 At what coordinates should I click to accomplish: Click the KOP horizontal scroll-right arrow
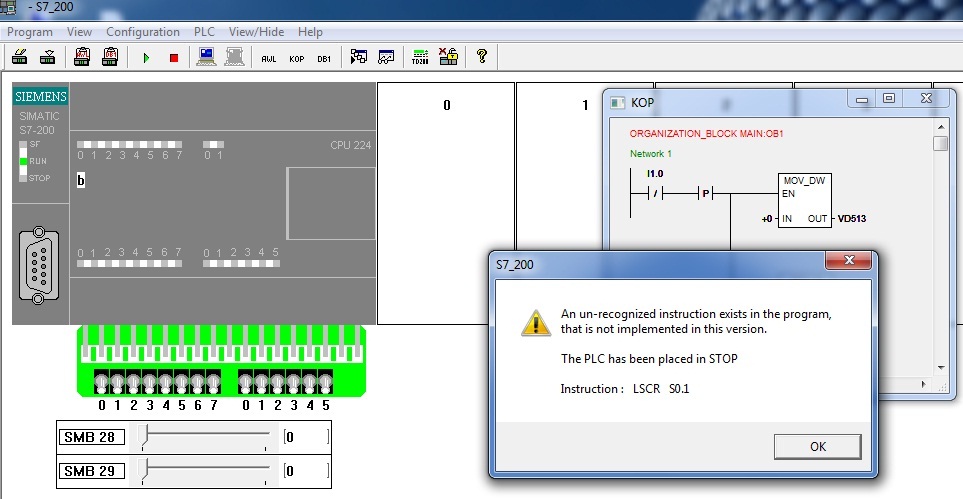pyautogui.click(x=924, y=384)
